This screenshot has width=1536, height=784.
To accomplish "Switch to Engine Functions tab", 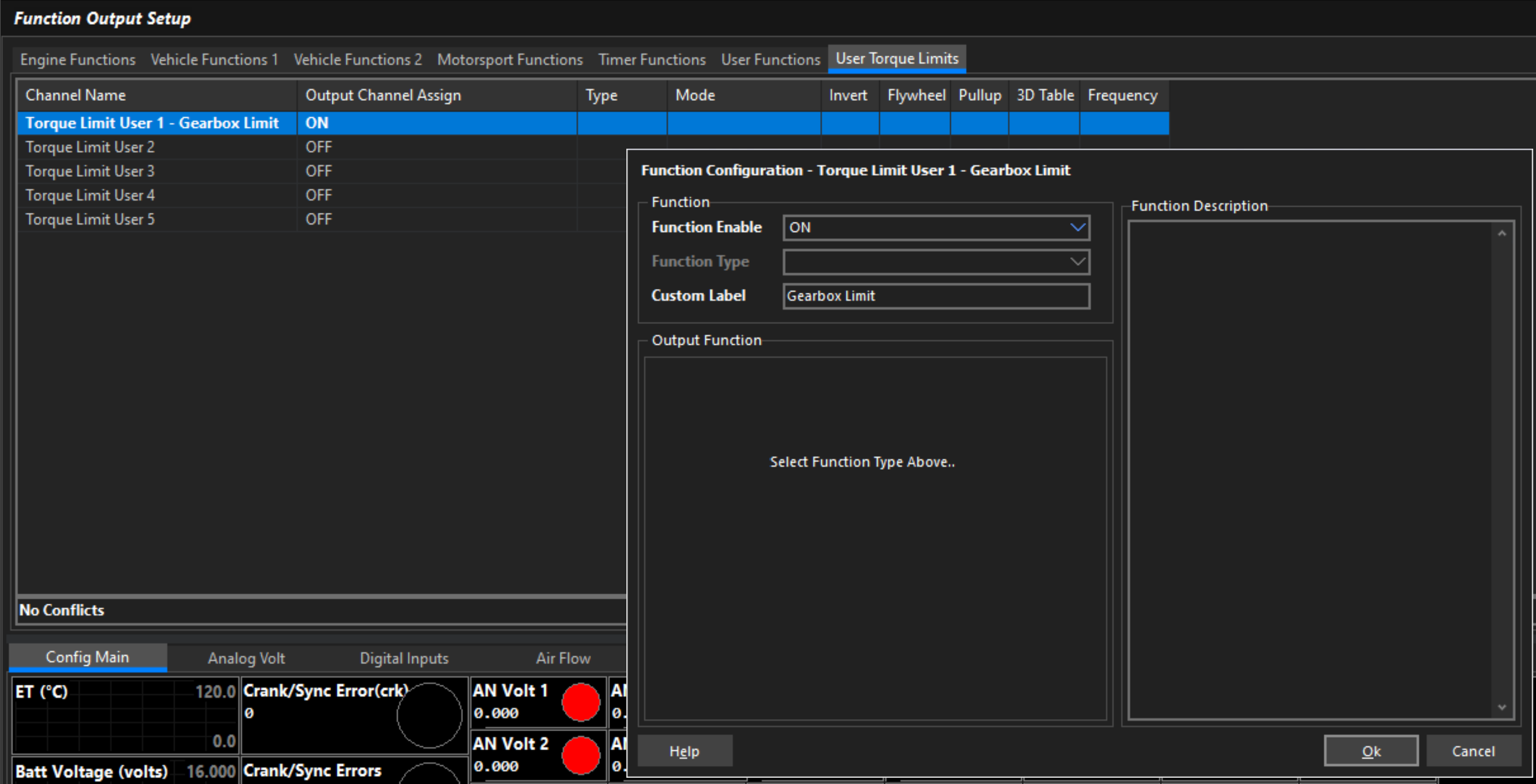I will (x=78, y=60).
